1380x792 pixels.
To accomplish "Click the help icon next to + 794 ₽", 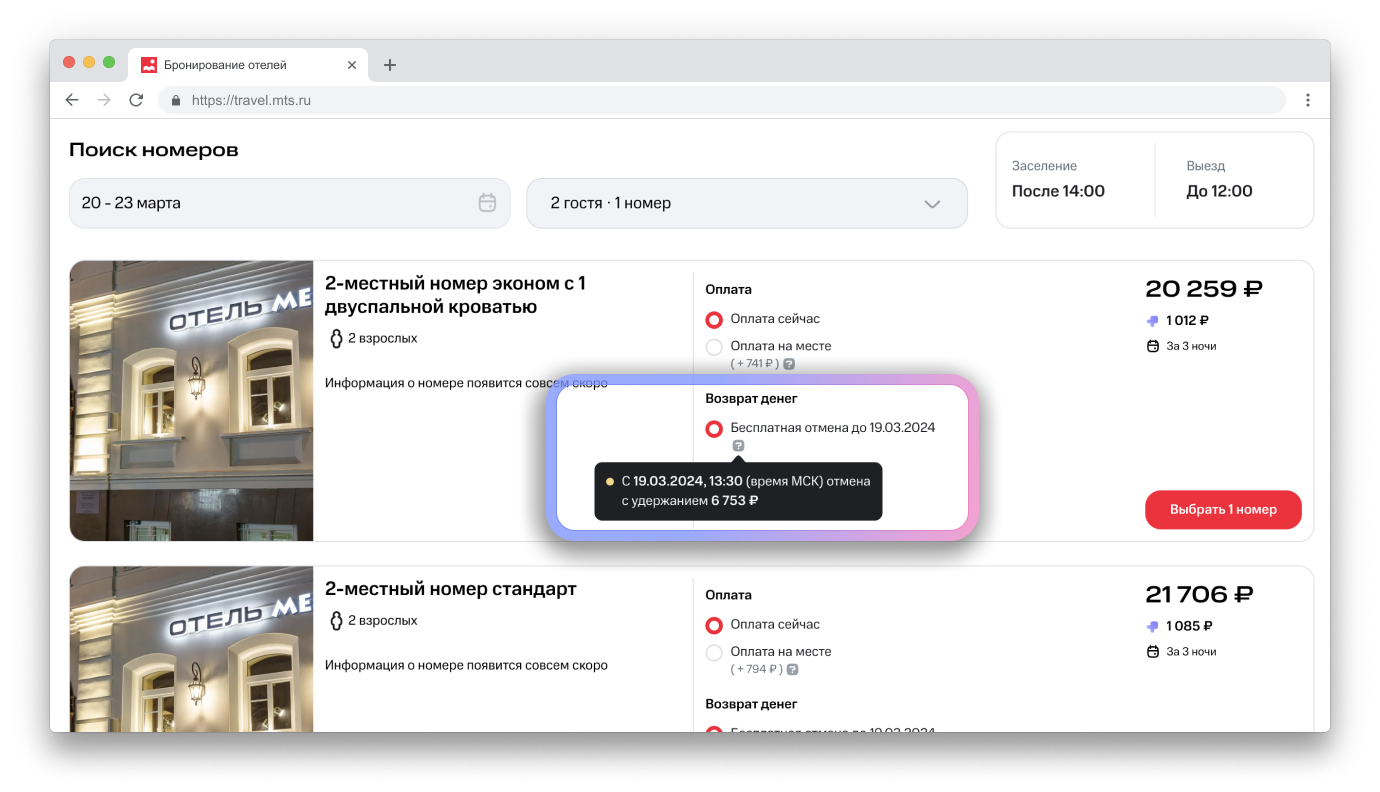I will [x=794, y=669].
